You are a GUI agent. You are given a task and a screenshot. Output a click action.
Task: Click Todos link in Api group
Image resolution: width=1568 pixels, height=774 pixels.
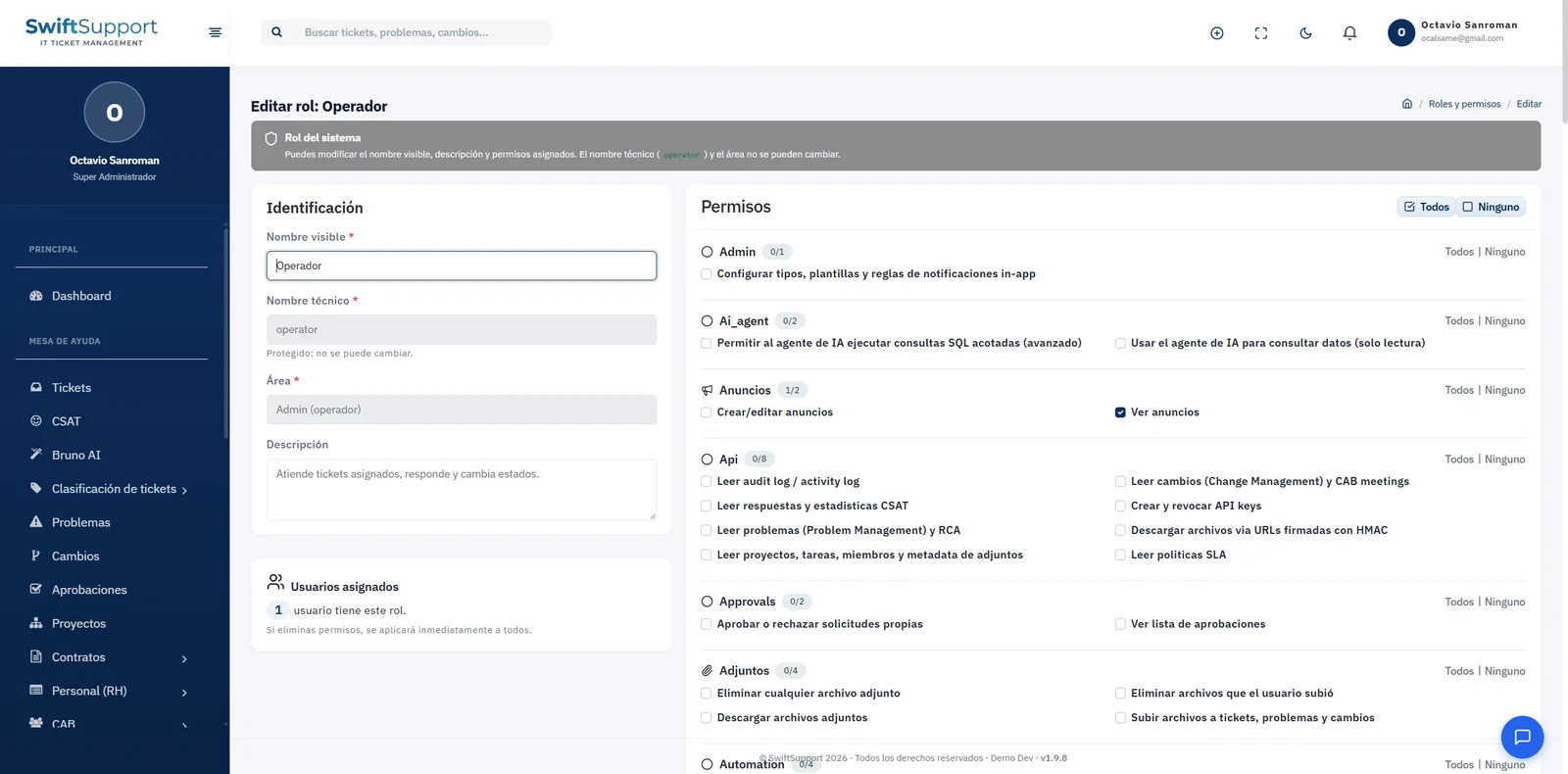pos(1459,460)
